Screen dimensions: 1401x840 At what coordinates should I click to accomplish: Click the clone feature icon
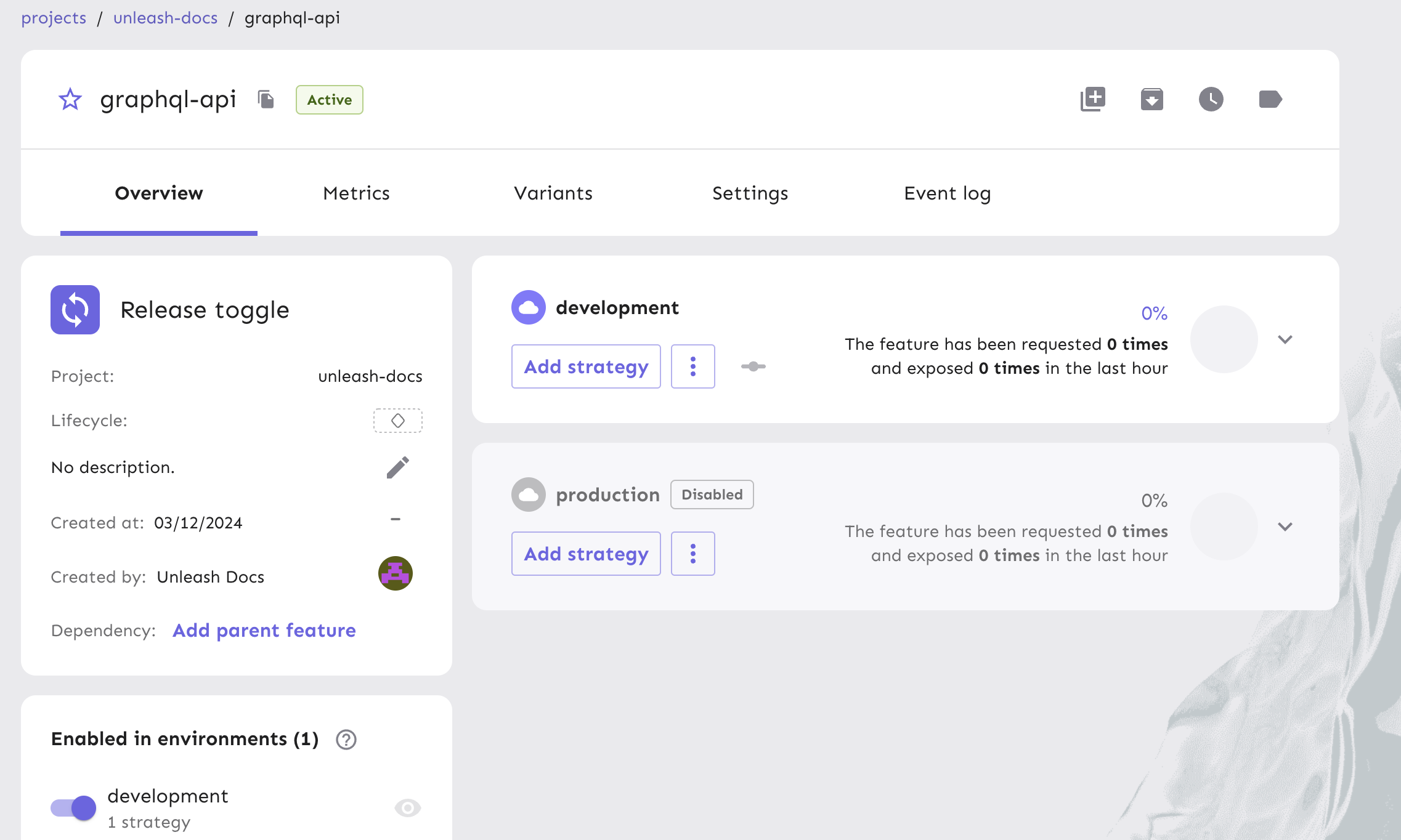click(1093, 99)
